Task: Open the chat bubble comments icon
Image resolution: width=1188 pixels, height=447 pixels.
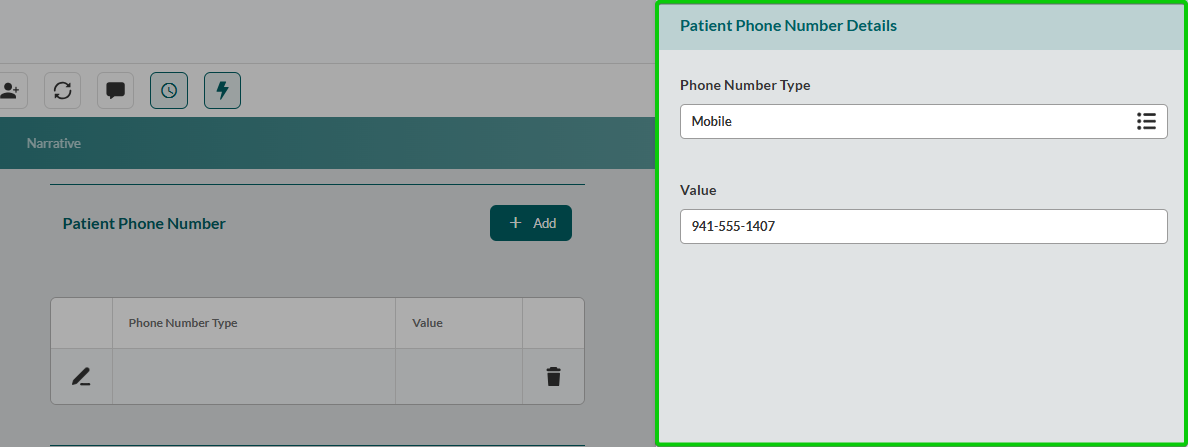Action: [x=115, y=90]
